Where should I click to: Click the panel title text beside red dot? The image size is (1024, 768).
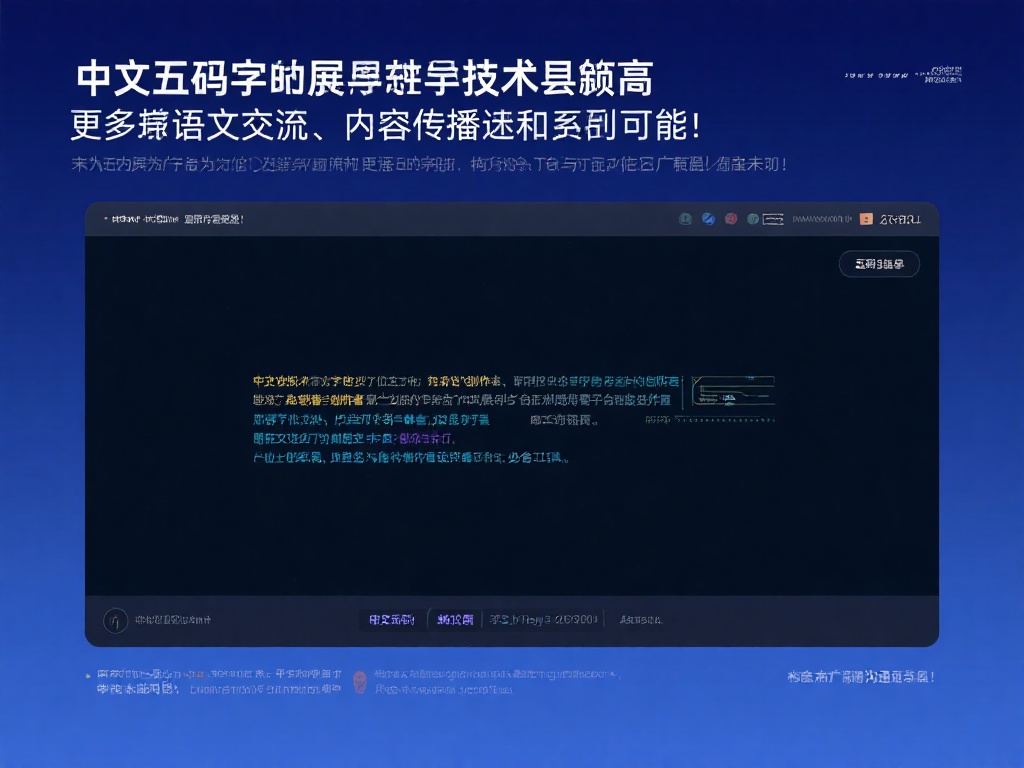[177, 219]
